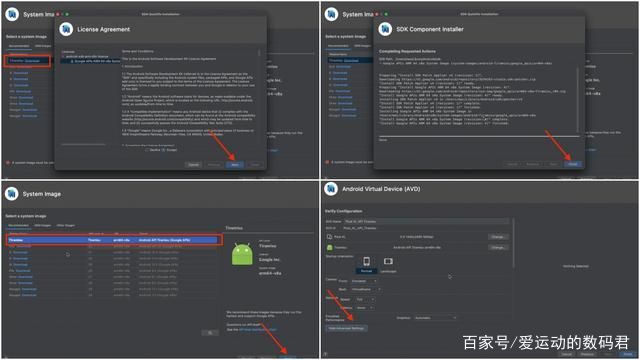Click the green Android system image icon in AVD

click(329, 247)
